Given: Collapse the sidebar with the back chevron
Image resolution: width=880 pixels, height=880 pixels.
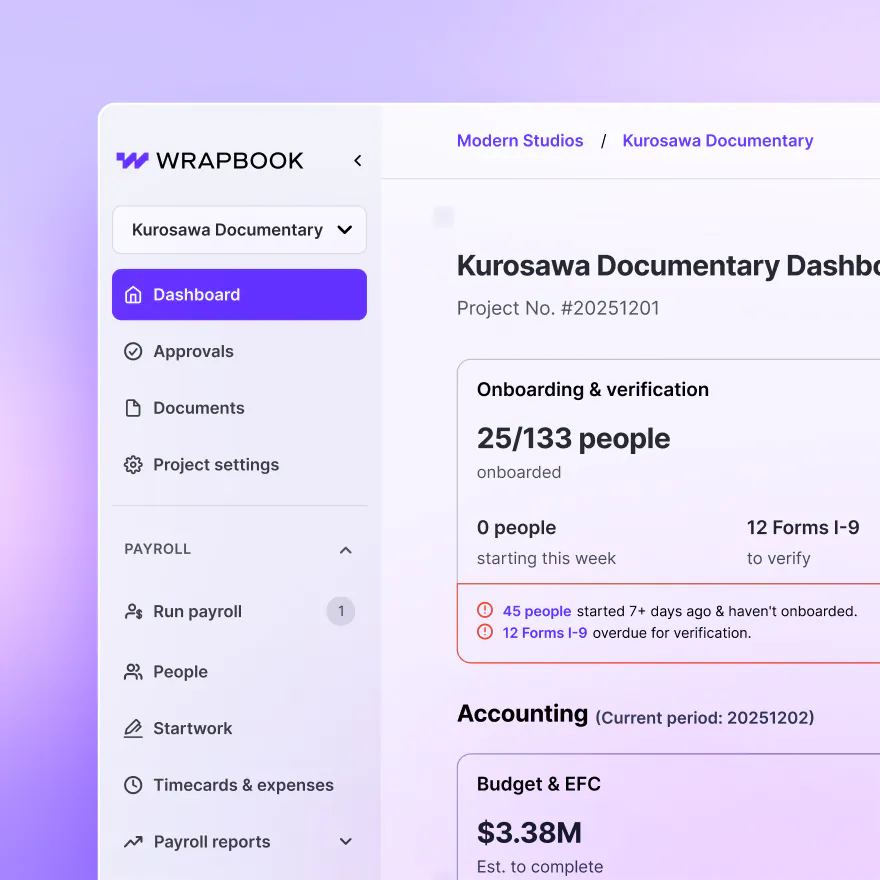Looking at the screenshot, I should 358,161.
